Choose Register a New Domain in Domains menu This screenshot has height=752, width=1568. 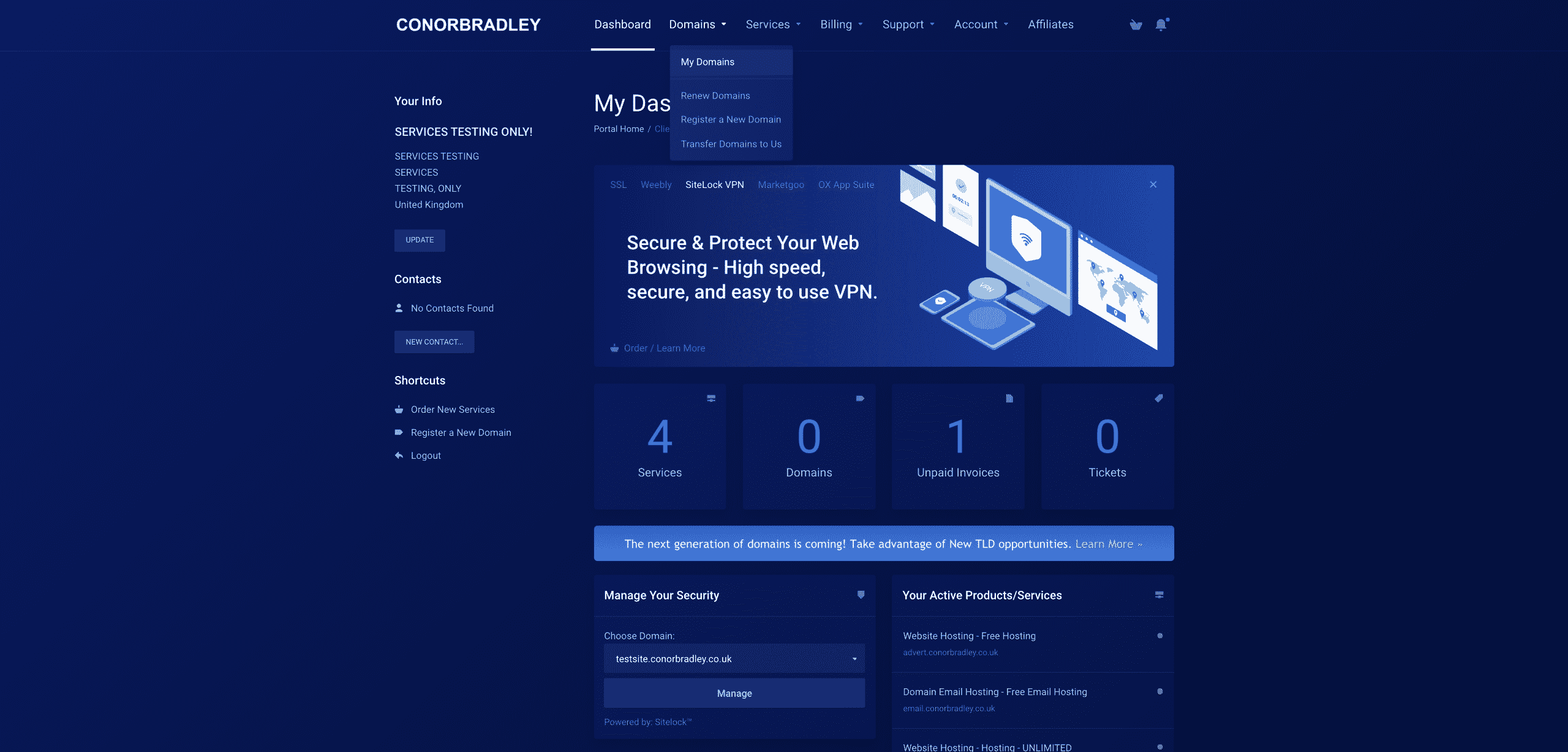point(731,119)
